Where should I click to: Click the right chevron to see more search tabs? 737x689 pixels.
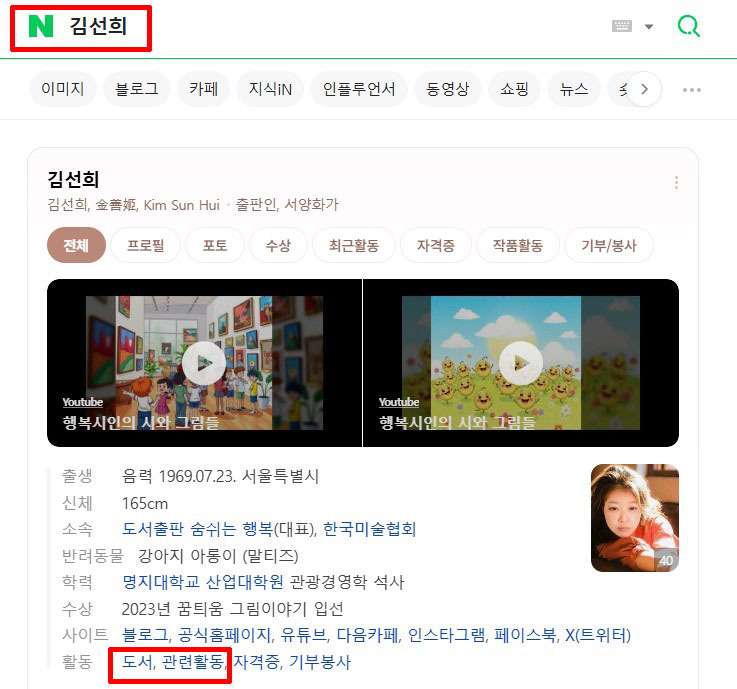click(644, 89)
